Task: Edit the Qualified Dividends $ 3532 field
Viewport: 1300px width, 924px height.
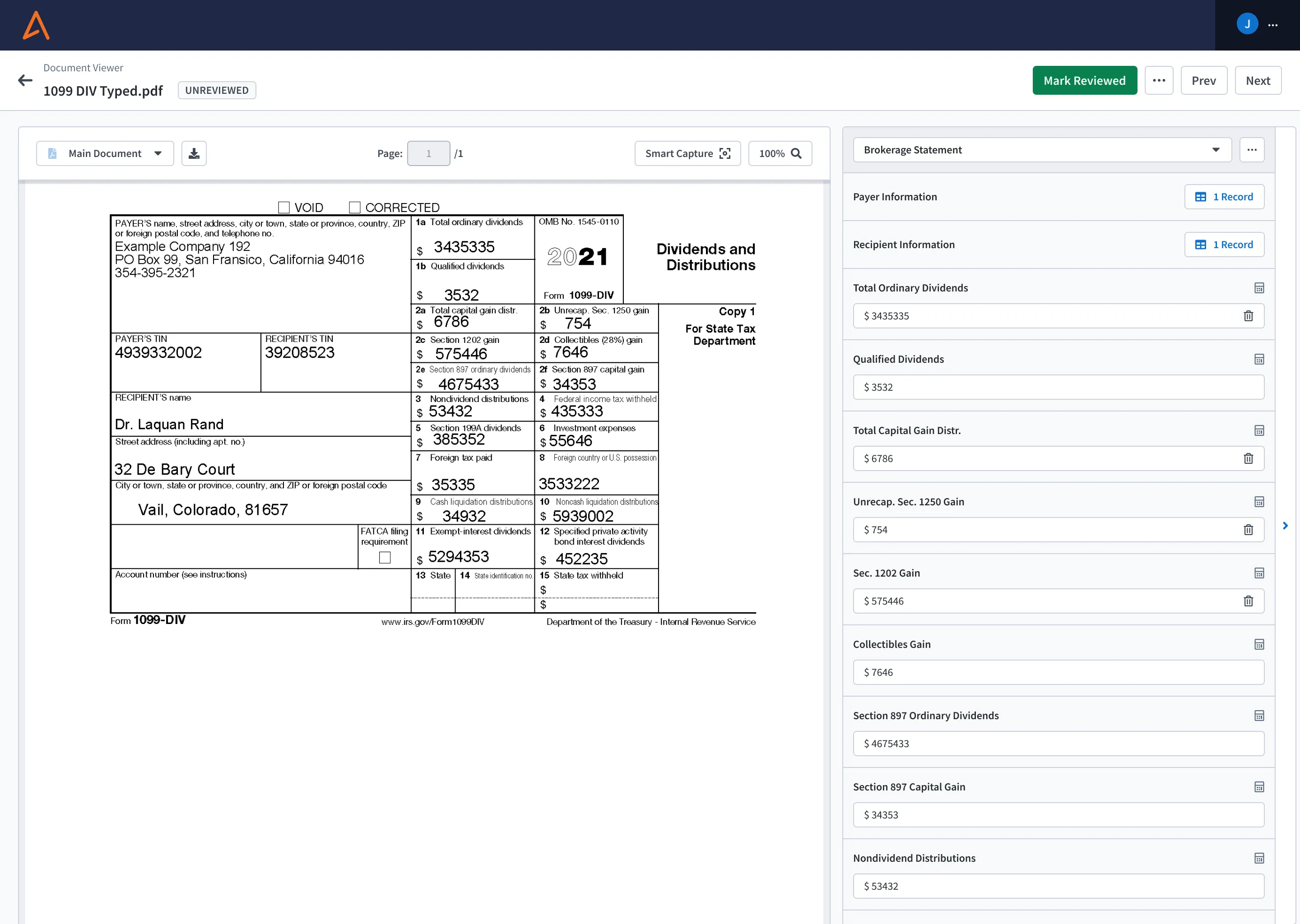Action: (1058, 387)
